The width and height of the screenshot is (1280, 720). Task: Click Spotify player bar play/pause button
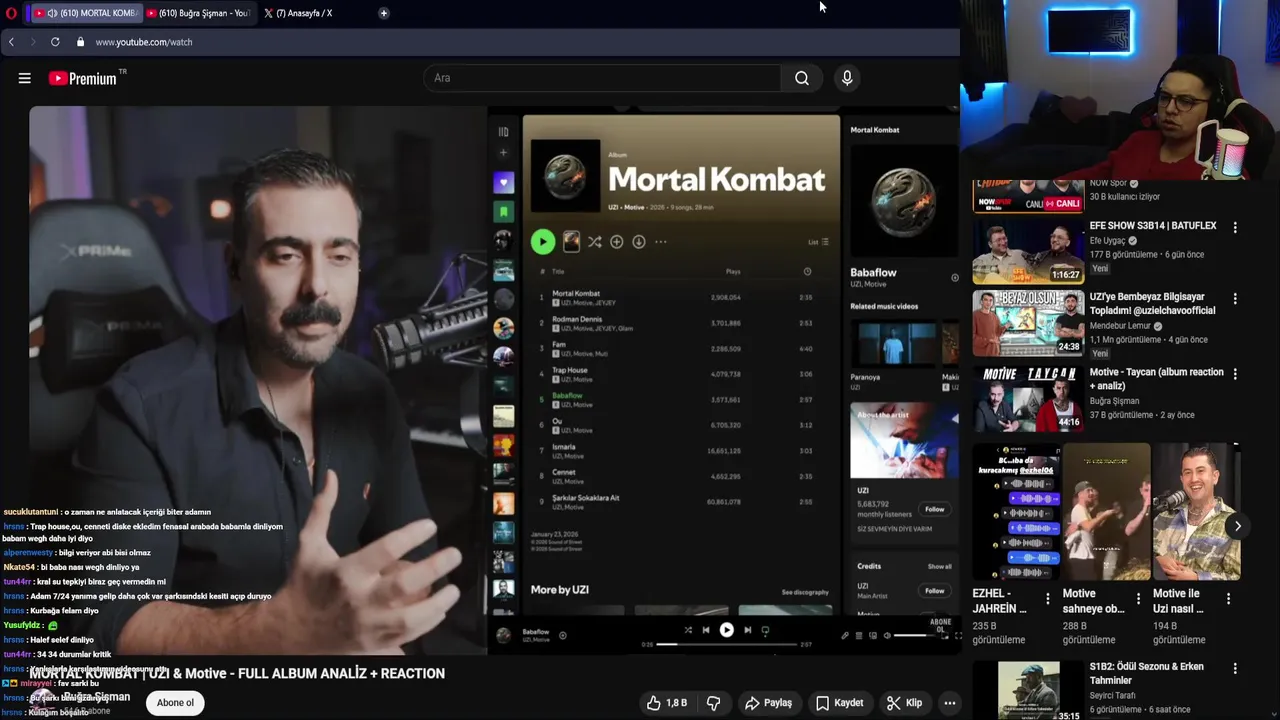tap(727, 630)
